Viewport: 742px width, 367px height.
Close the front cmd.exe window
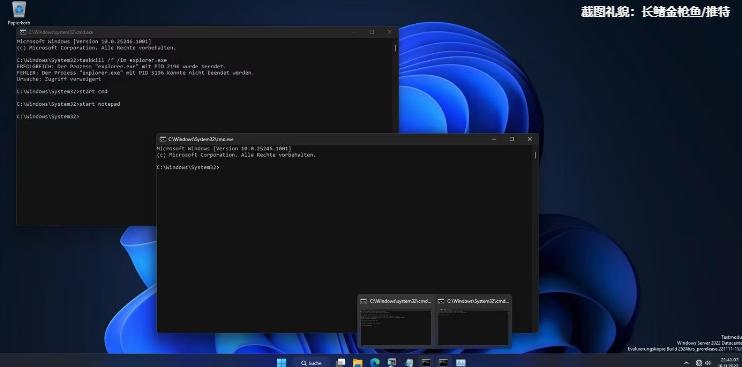(x=530, y=139)
